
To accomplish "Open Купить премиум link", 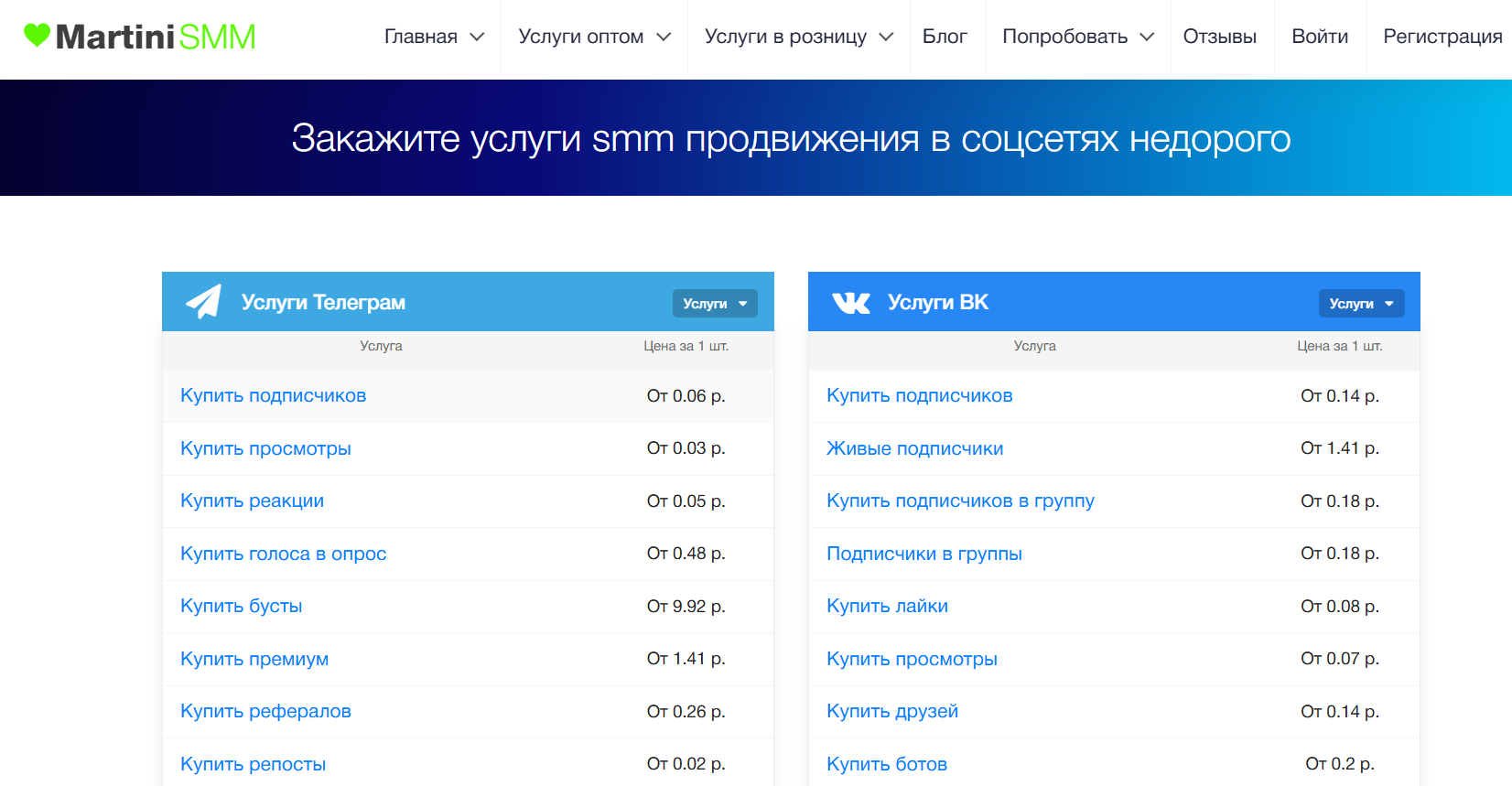I will (x=254, y=659).
